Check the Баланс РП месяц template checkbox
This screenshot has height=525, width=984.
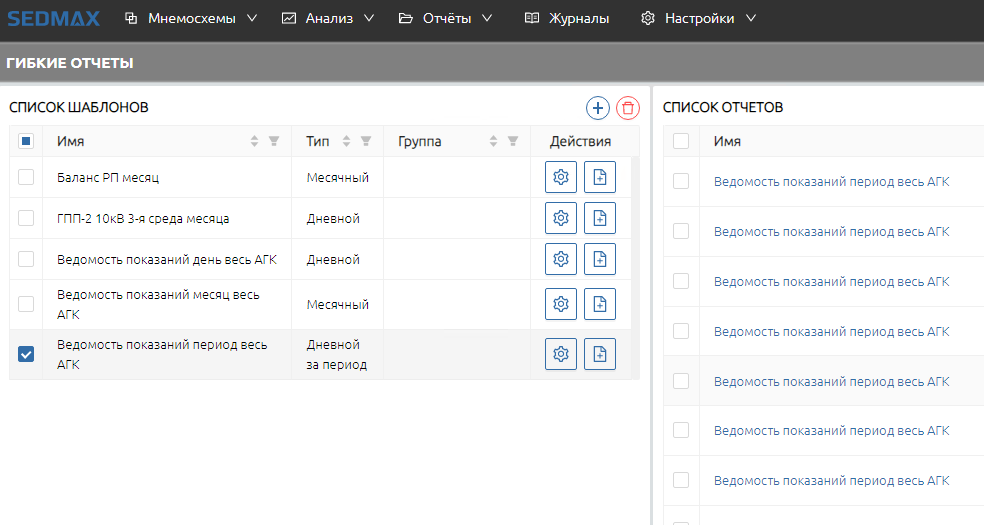26,177
